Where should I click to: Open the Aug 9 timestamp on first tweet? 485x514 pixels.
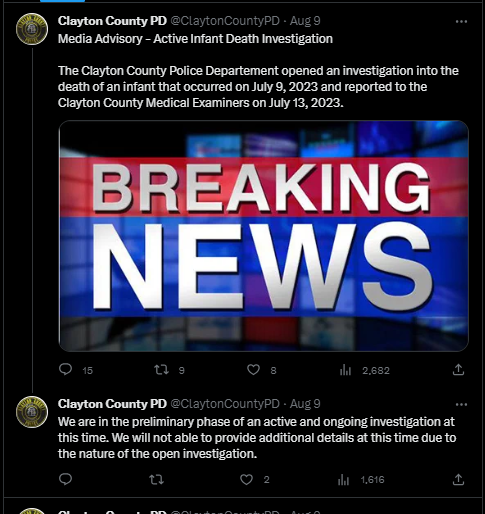305,21
